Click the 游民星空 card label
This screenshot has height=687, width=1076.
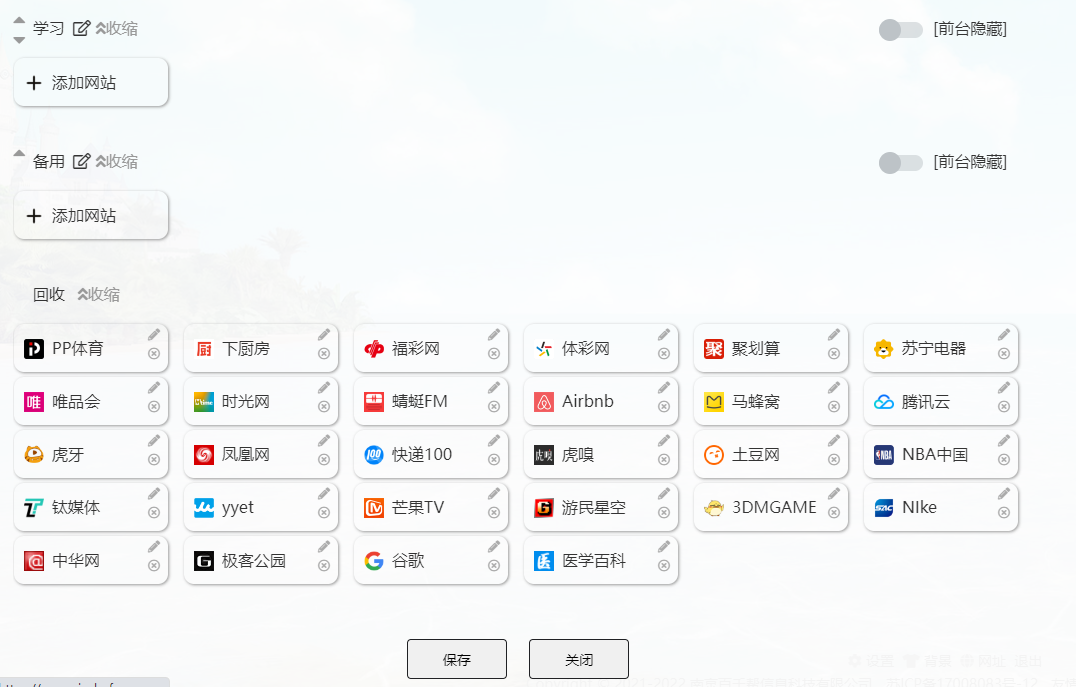point(594,508)
